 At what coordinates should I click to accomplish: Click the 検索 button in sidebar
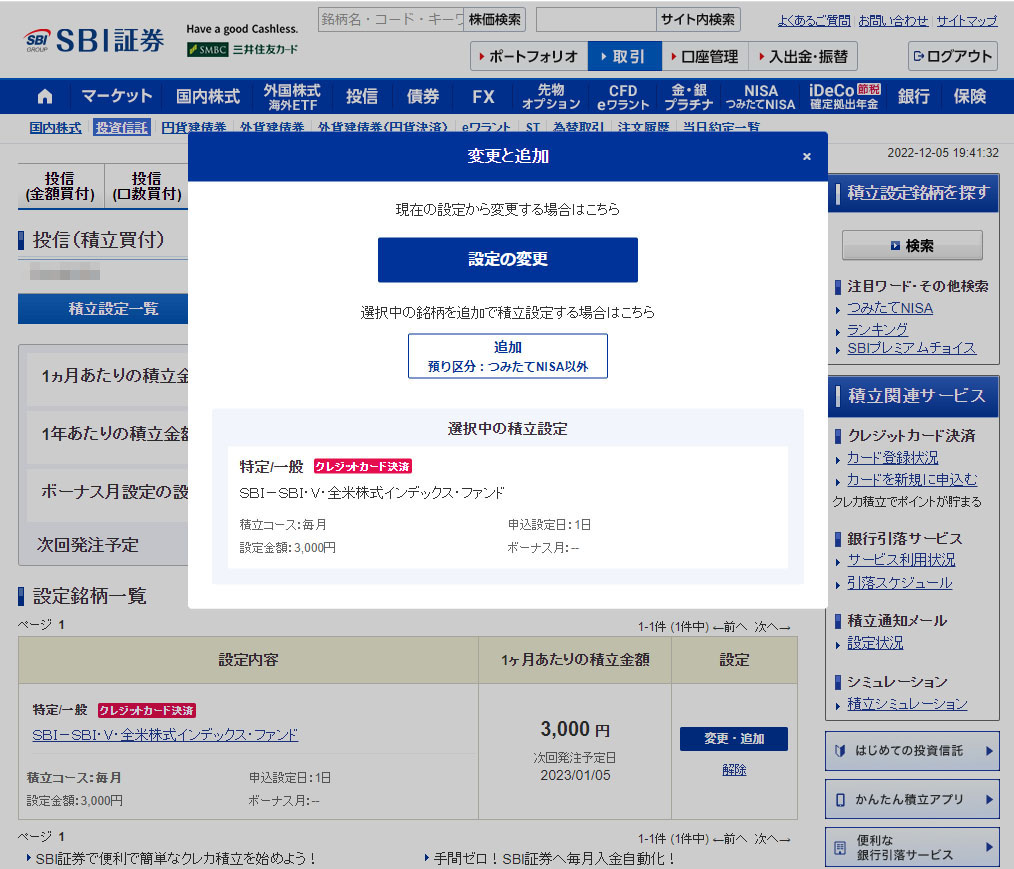(911, 245)
